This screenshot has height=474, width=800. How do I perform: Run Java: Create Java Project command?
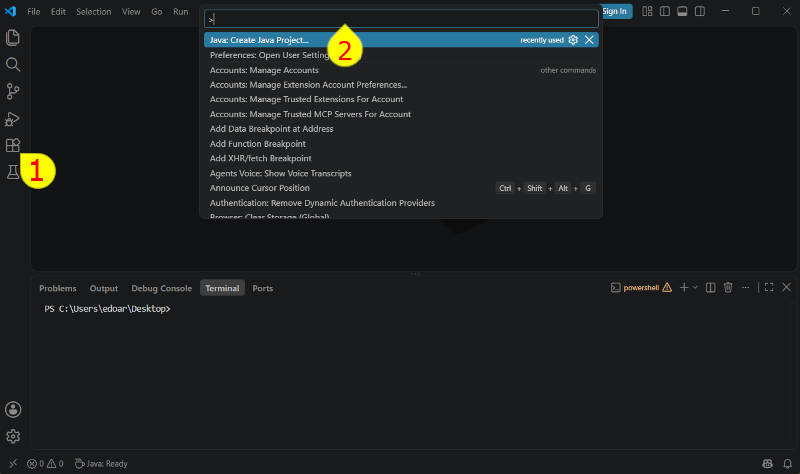(x=401, y=40)
